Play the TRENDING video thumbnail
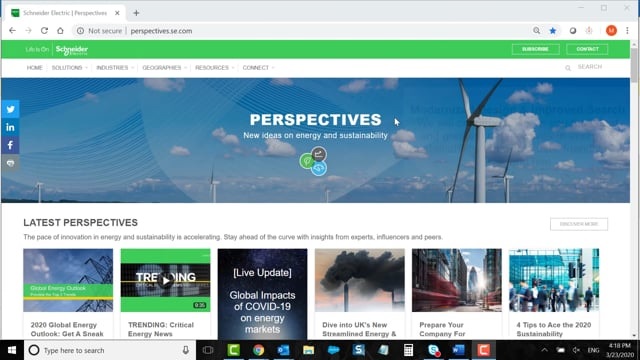Image resolution: width=640 pixels, height=360 pixels. [165, 280]
